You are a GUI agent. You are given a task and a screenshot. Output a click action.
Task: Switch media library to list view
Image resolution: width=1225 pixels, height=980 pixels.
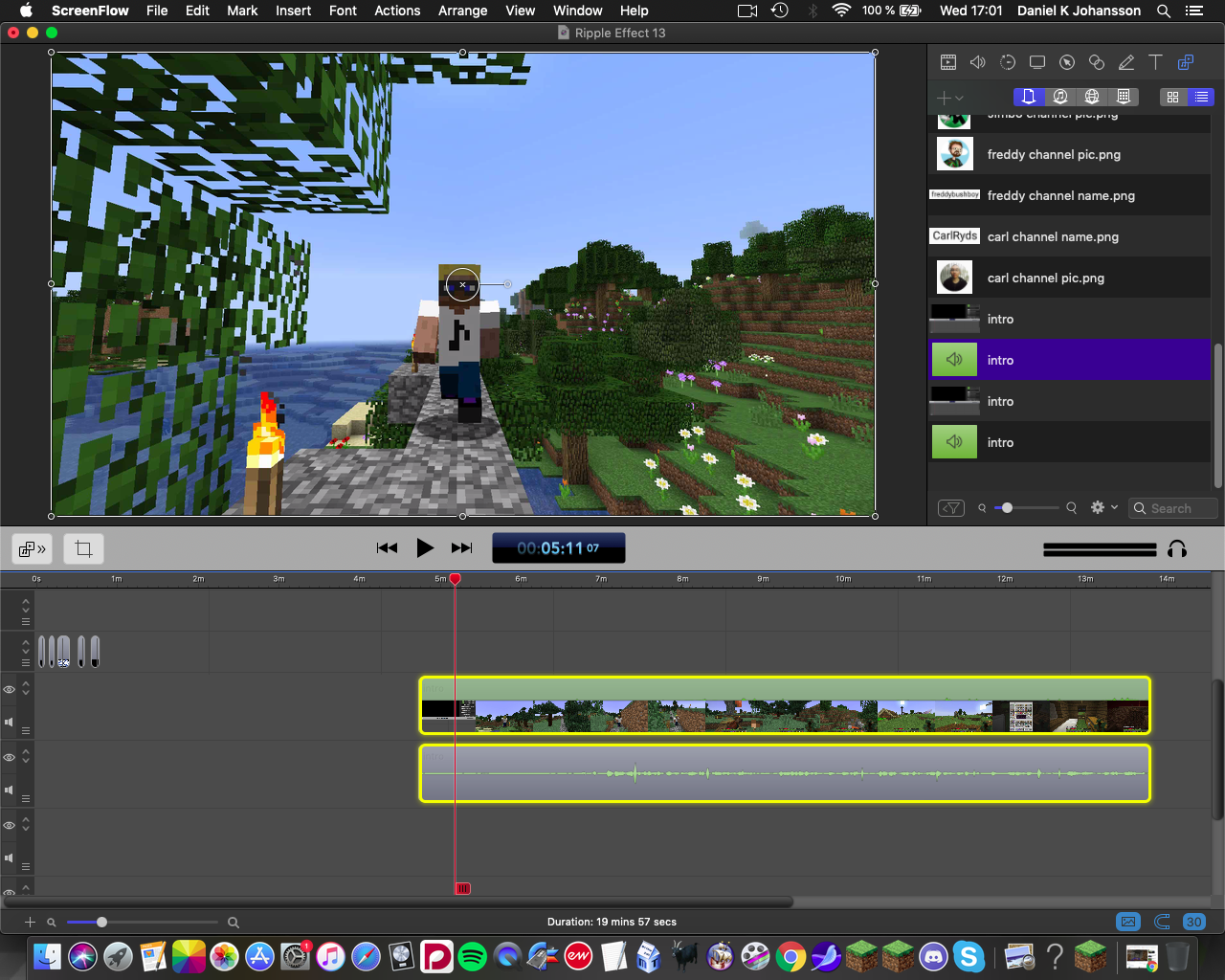point(1201,97)
